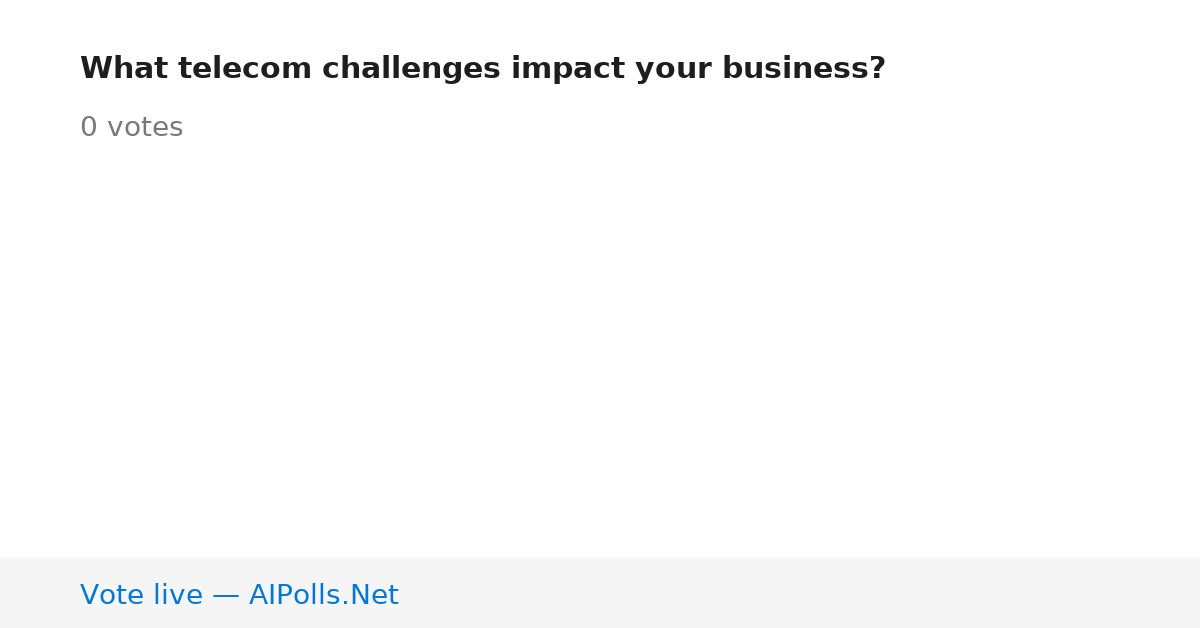Click the dash in the footer link
The width and height of the screenshot is (1200, 628).
click(226, 596)
